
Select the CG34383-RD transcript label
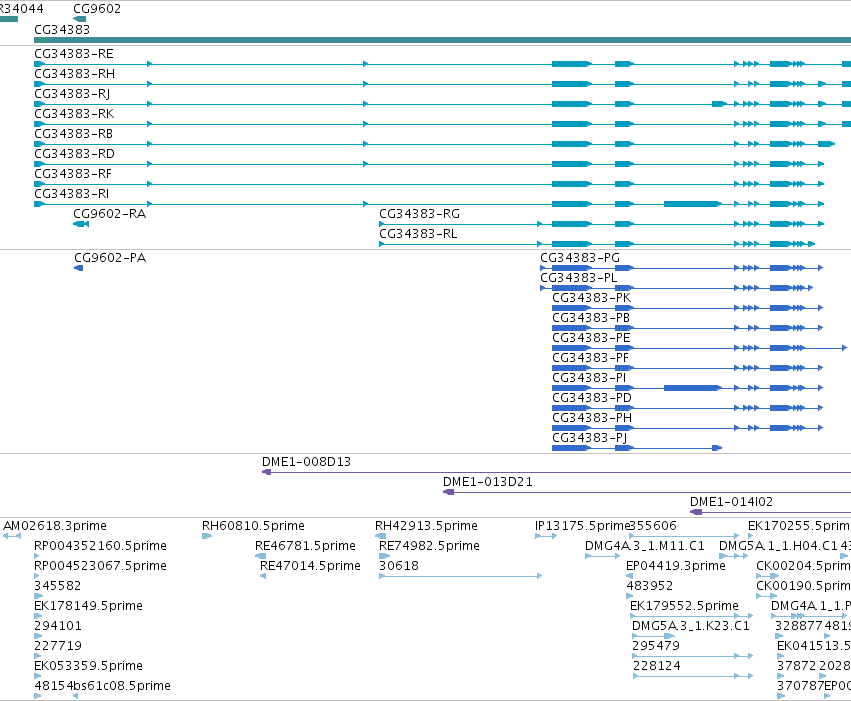pos(74,154)
